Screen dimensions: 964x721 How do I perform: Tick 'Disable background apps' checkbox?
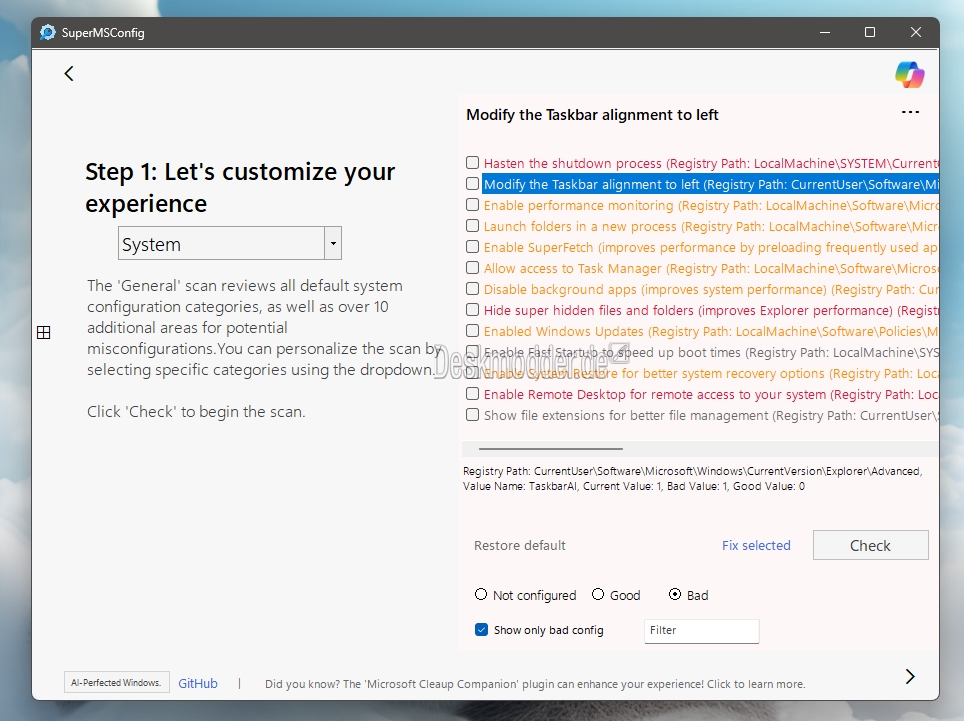pos(472,289)
